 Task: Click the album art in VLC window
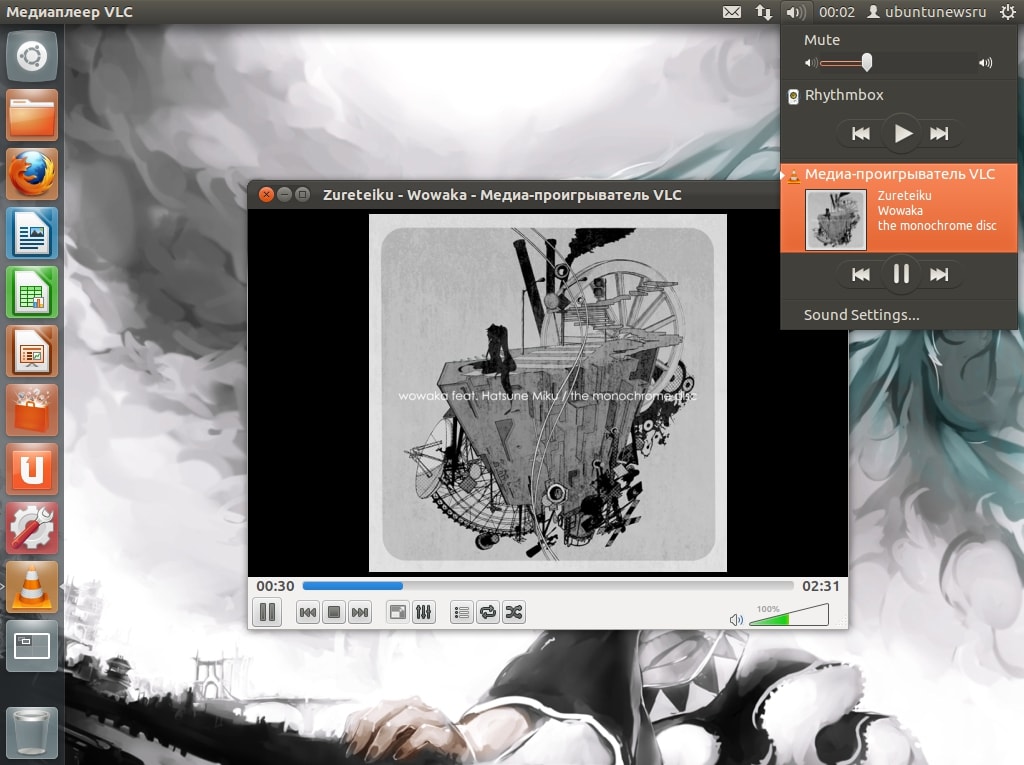[548, 393]
